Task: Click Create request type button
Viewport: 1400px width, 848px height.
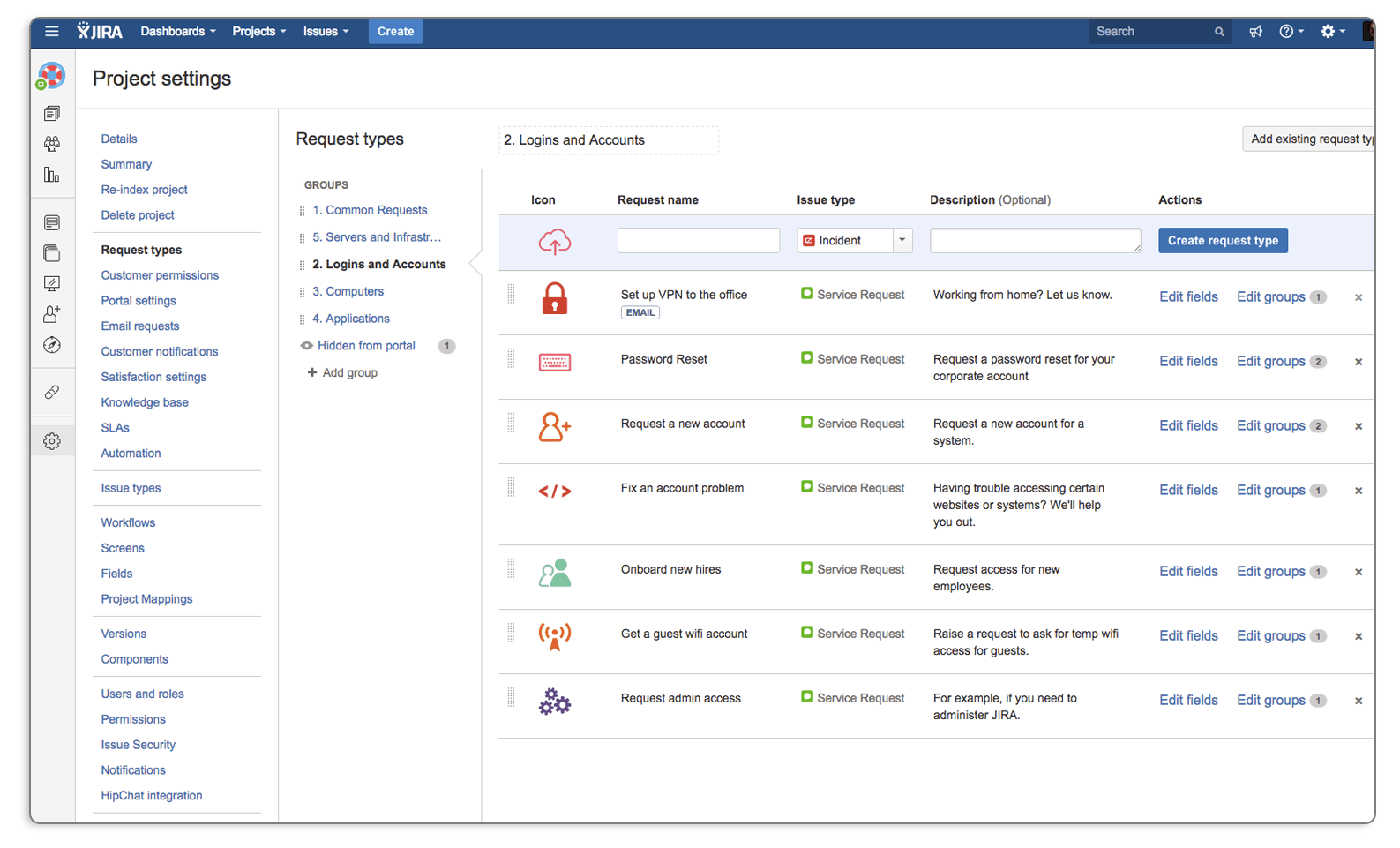Action: pyautogui.click(x=1223, y=241)
